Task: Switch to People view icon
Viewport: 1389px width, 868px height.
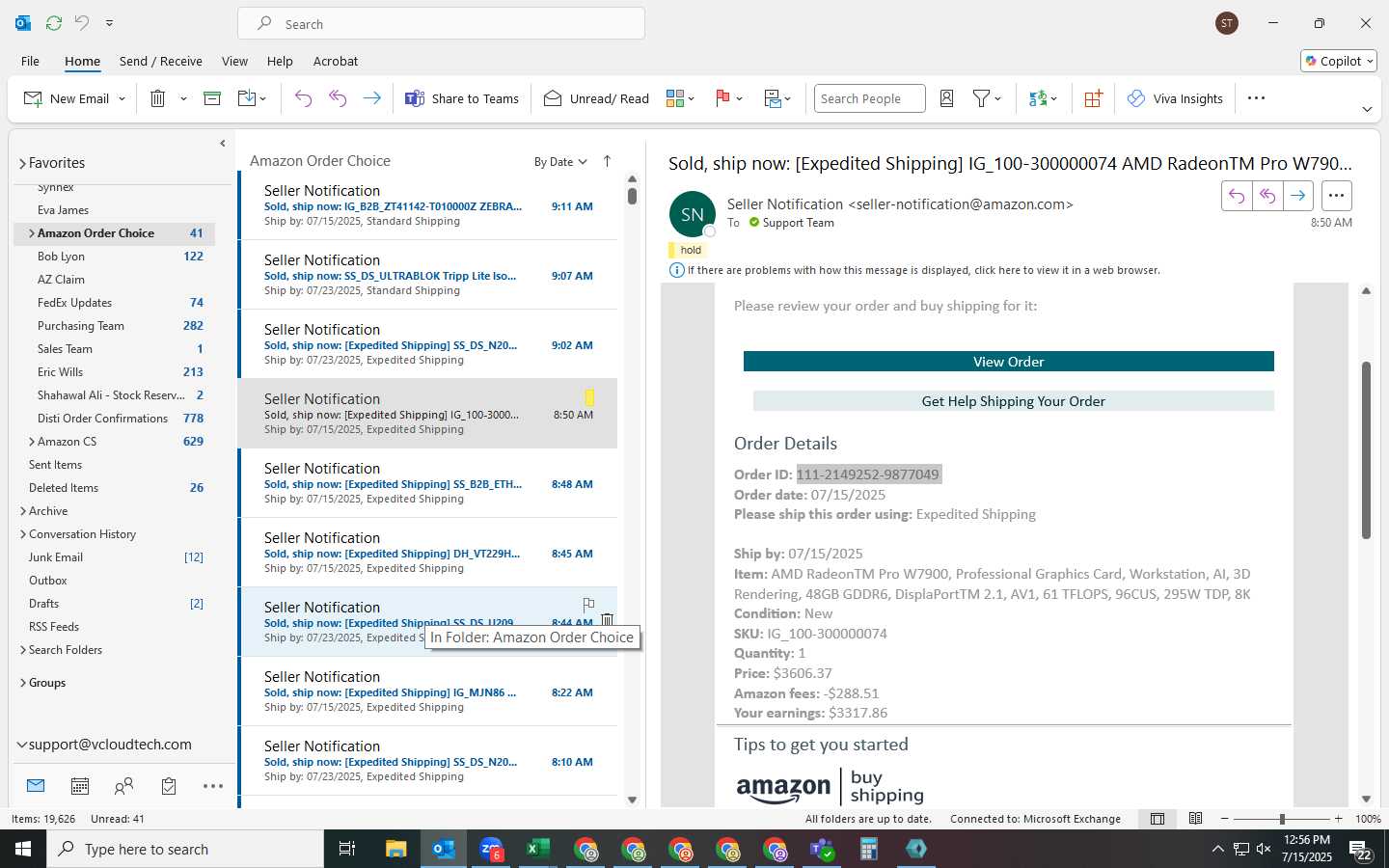Action: (x=123, y=786)
